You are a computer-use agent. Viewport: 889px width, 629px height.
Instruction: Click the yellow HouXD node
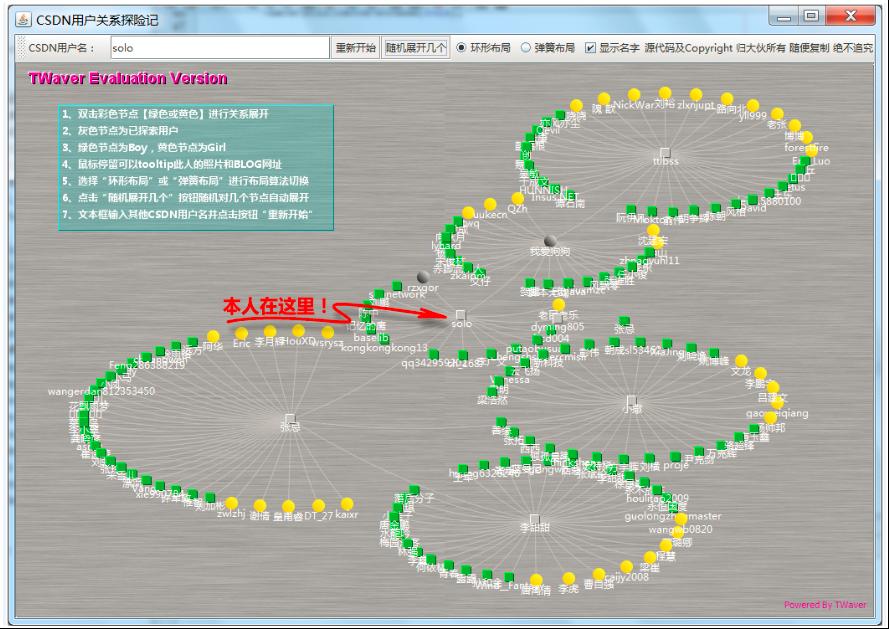pos(298,331)
